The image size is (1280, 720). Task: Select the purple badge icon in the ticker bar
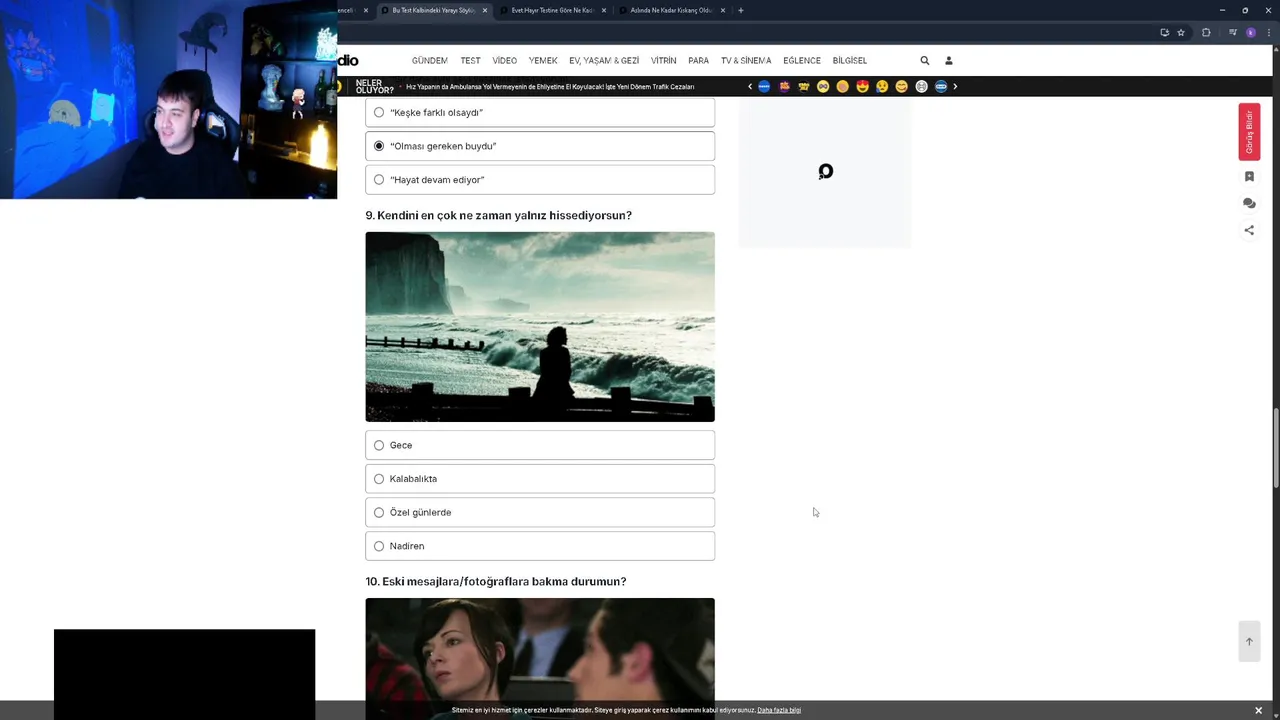coord(784,86)
